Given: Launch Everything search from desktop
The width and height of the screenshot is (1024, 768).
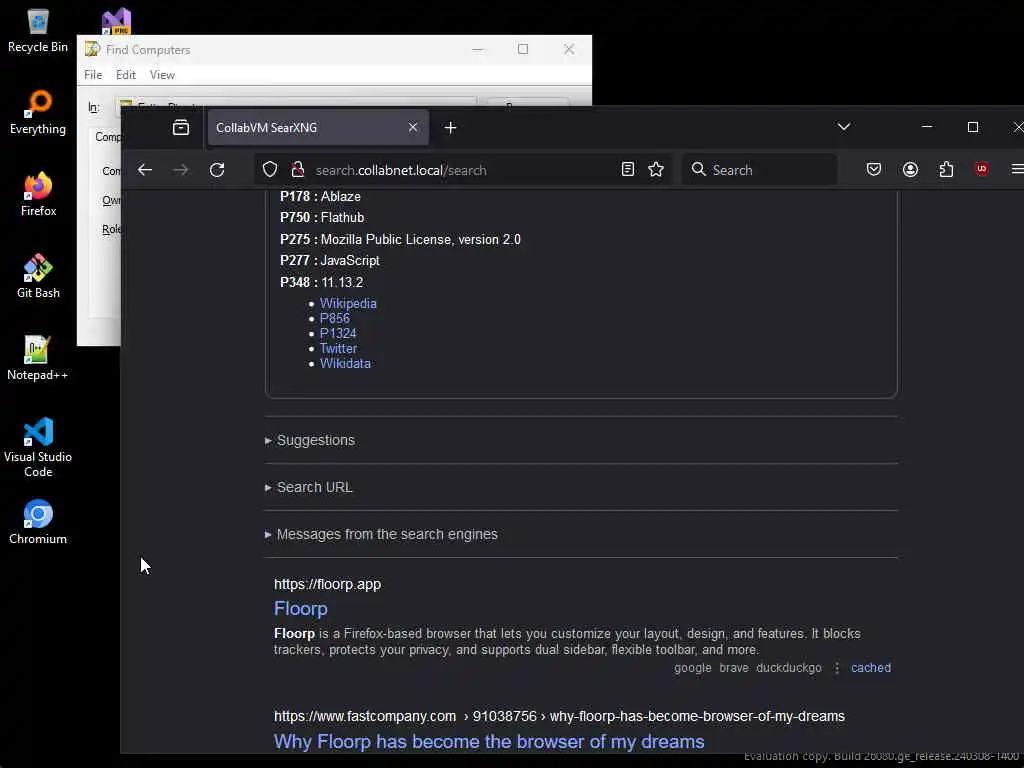Looking at the screenshot, I should (x=37, y=112).
